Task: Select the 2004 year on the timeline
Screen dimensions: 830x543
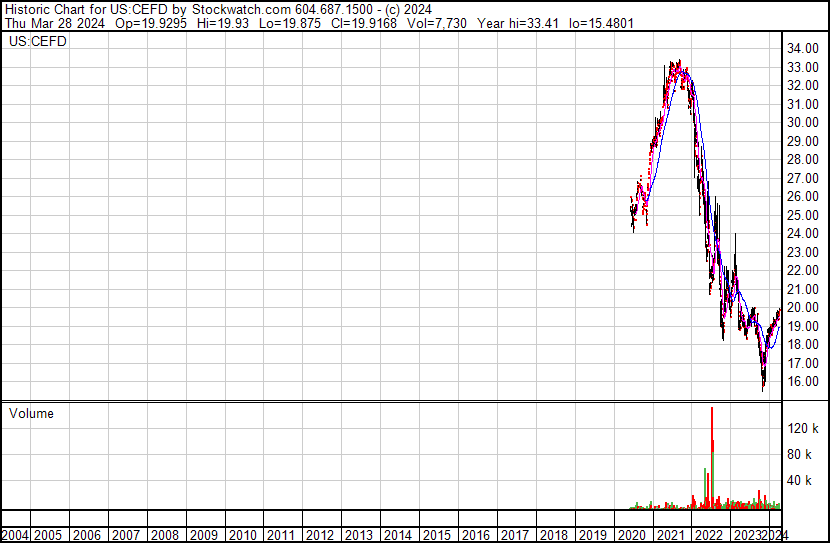Action: tap(15, 535)
